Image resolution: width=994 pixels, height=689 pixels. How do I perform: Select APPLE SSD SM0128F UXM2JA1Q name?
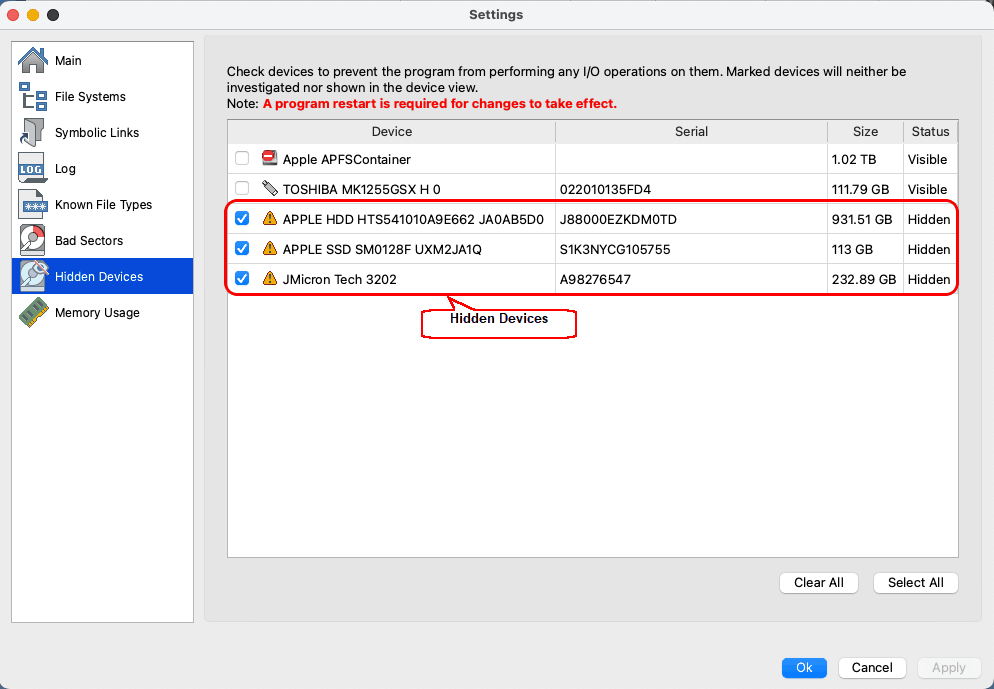pyautogui.click(x=382, y=249)
